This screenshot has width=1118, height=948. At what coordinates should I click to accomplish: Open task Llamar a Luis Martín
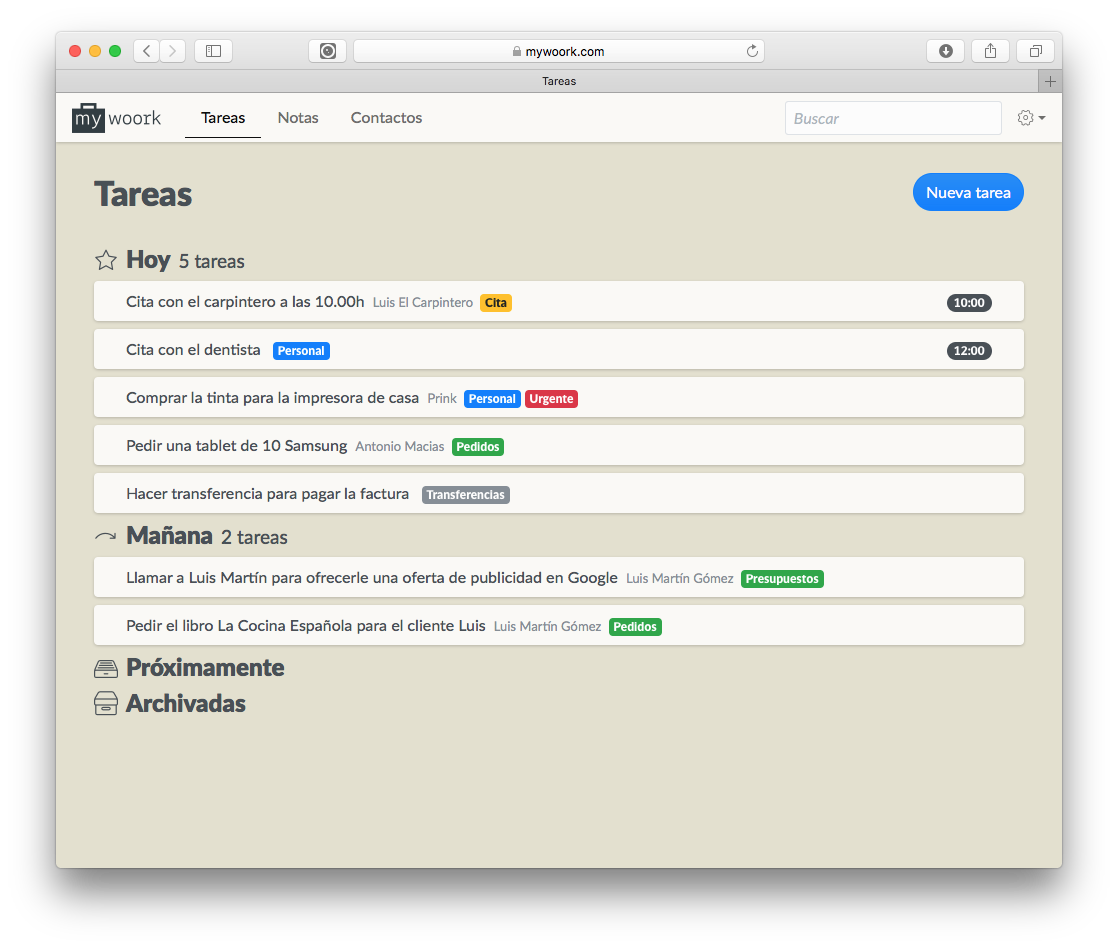559,577
